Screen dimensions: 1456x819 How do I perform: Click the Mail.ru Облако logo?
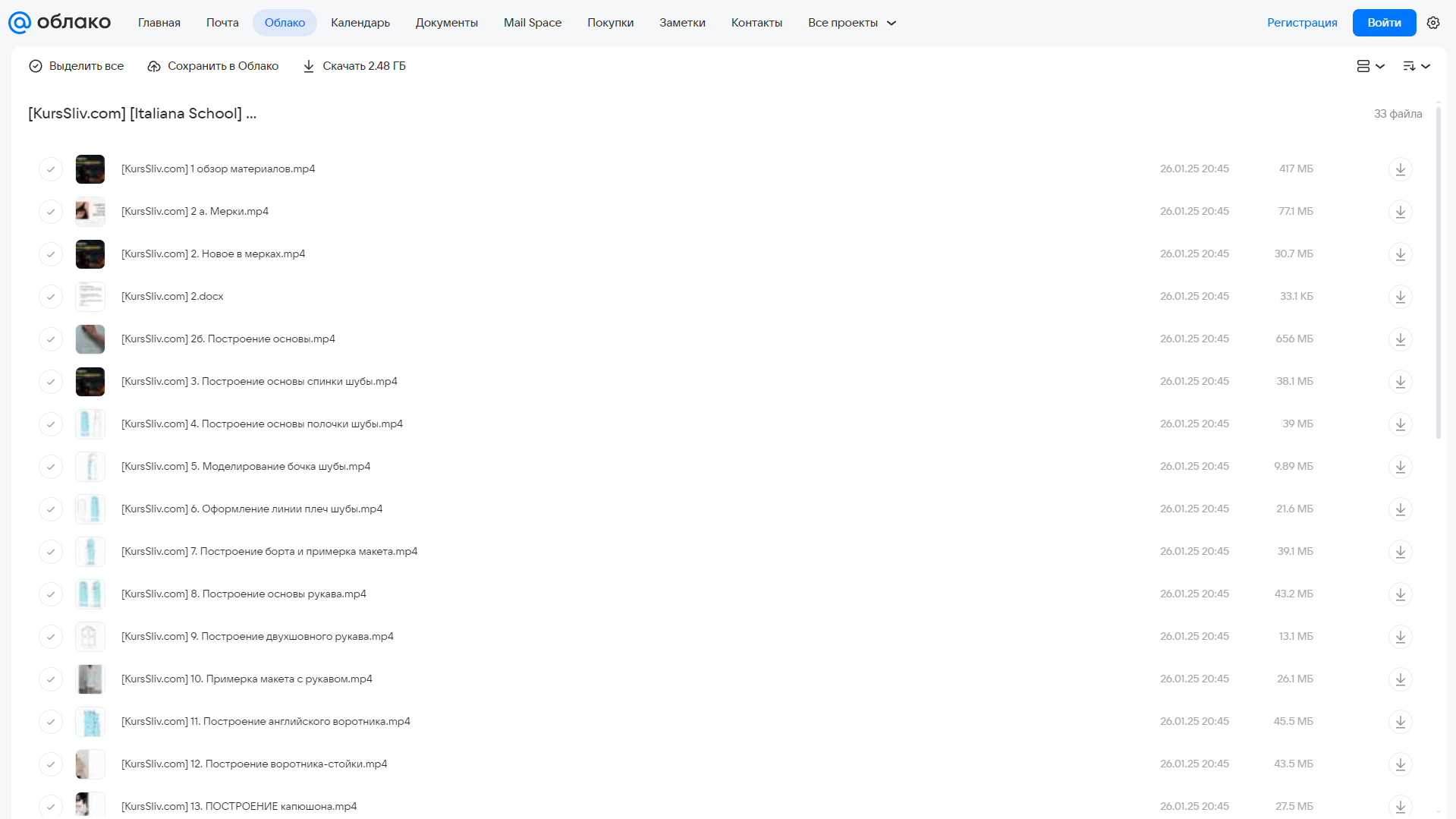(x=60, y=23)
